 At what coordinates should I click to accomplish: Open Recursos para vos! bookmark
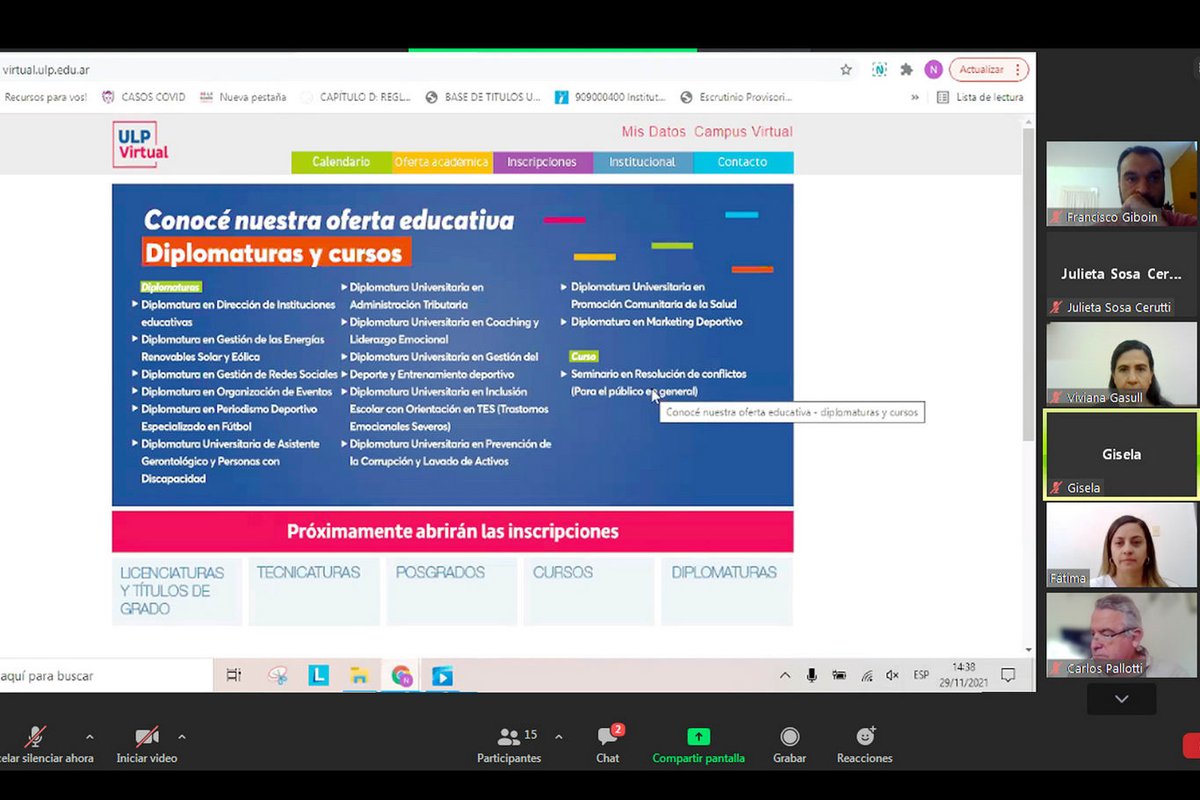45,97
